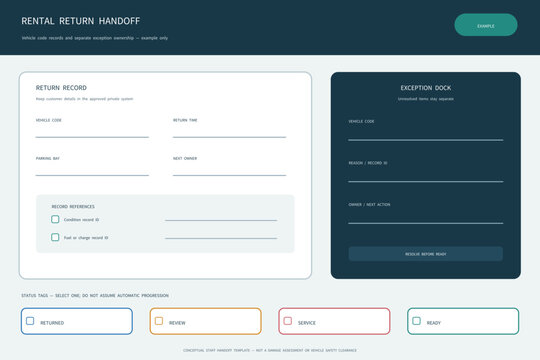Tick the Returned status checkbox
Image resolution: width=540 pixels, height=360 pixels.
(30, 321)
